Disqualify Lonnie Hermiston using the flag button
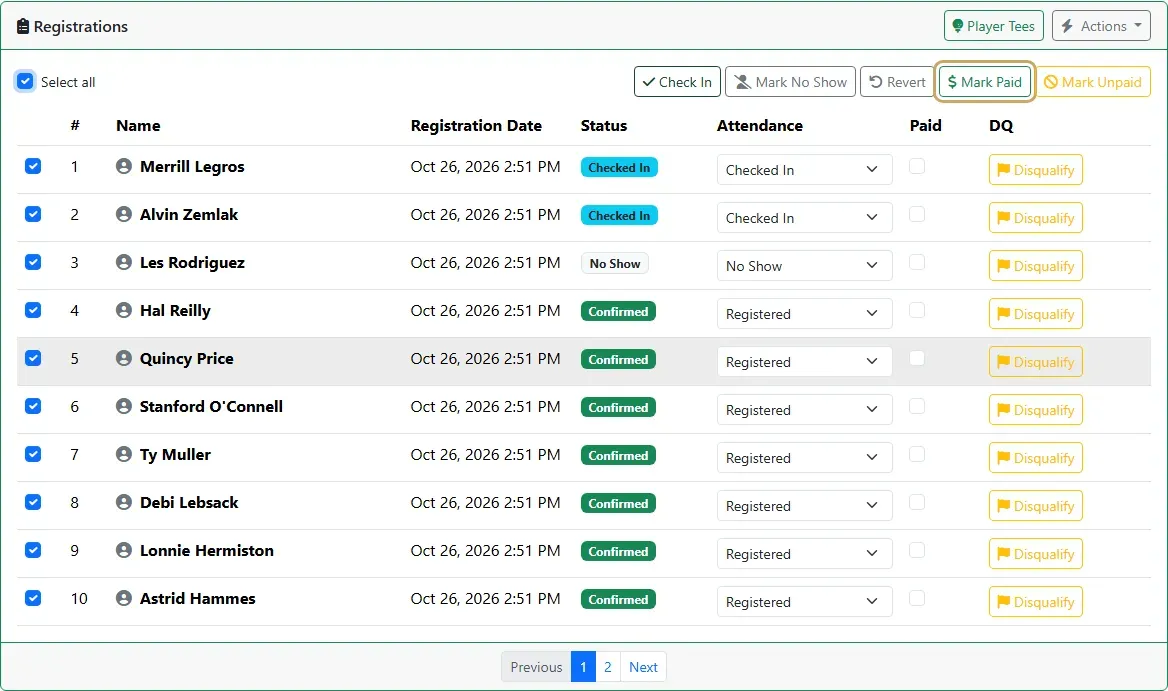 (x=1035, y=554)
